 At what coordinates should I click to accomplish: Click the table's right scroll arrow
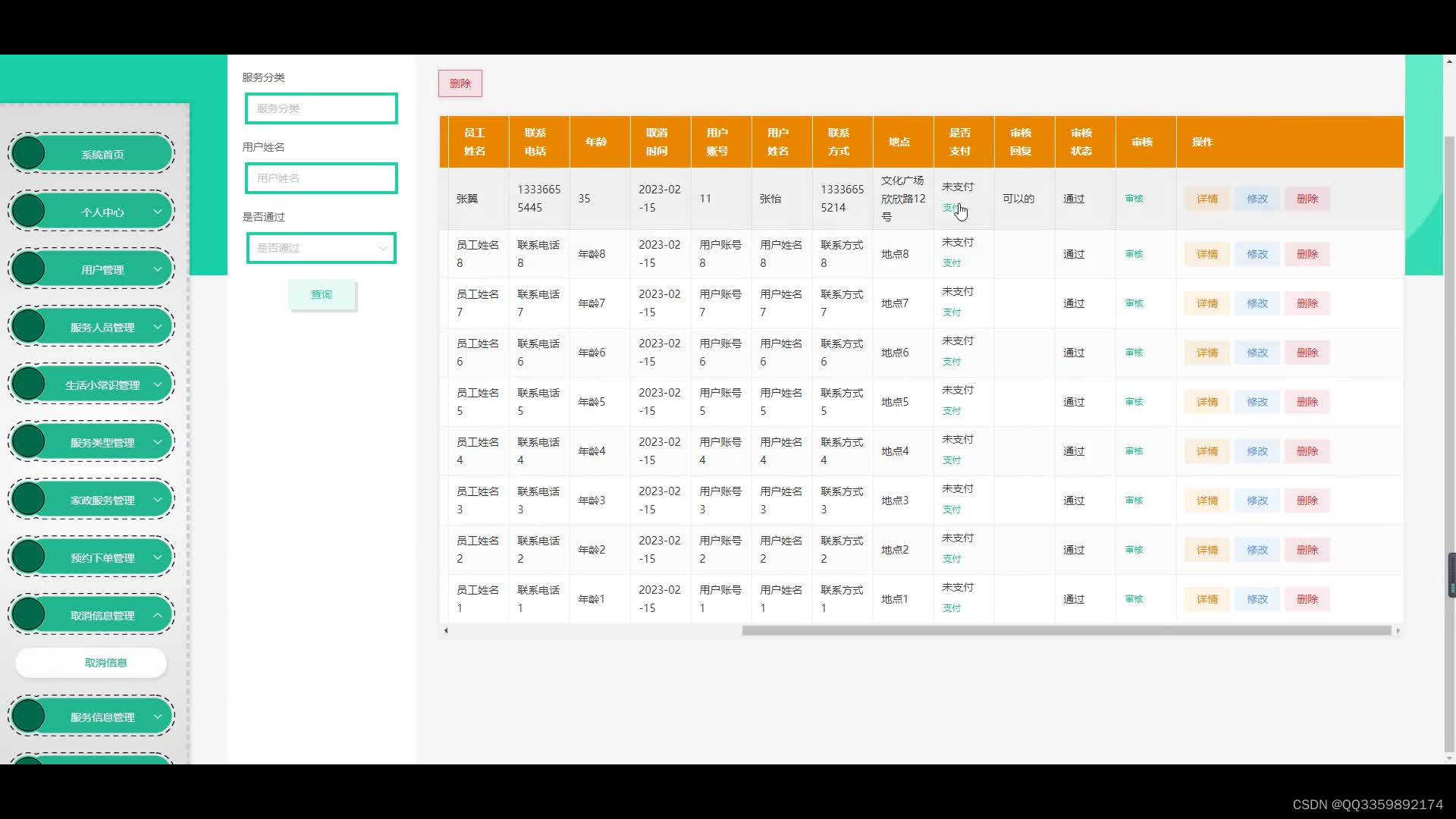tap(1398, 630)
